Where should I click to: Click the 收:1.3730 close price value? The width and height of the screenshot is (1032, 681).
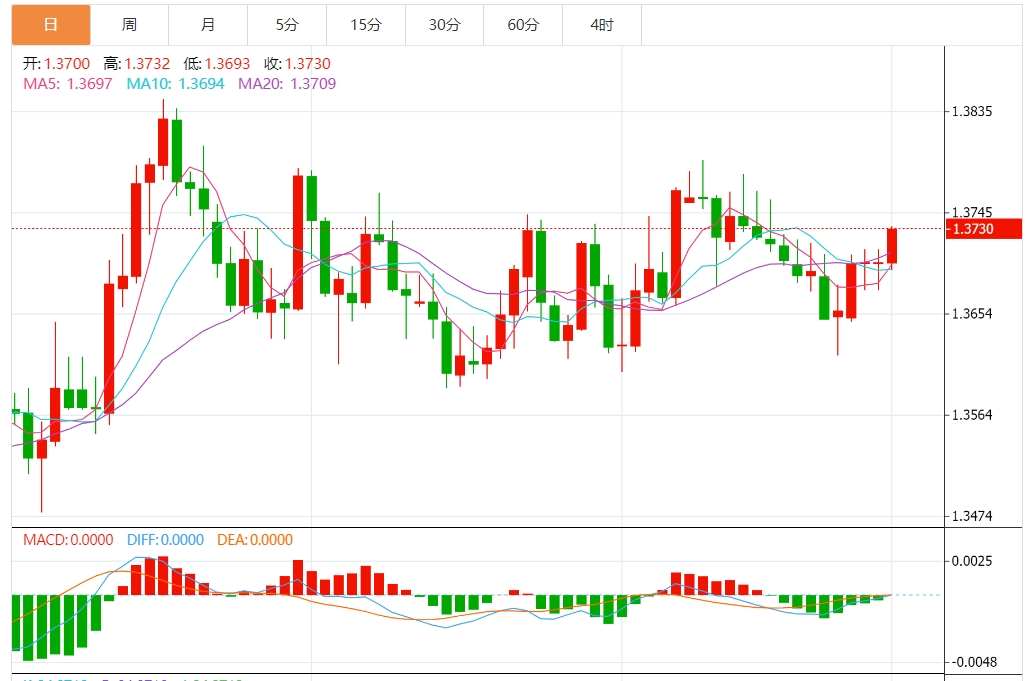(x=297, y=64)
